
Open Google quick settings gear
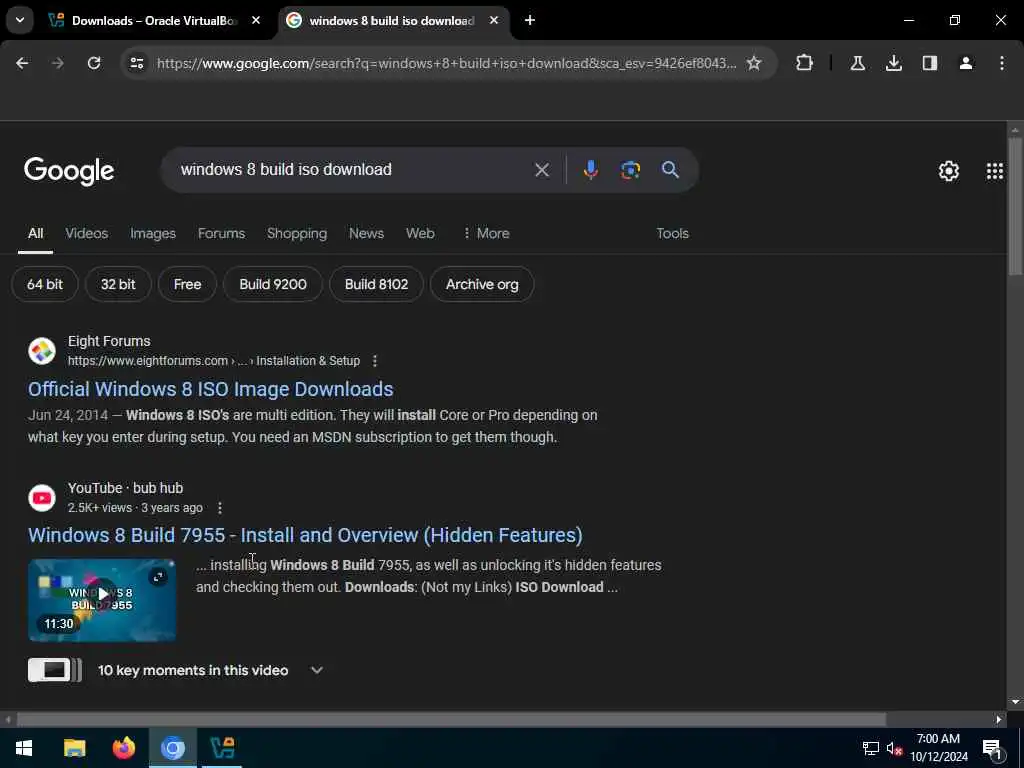948,171
